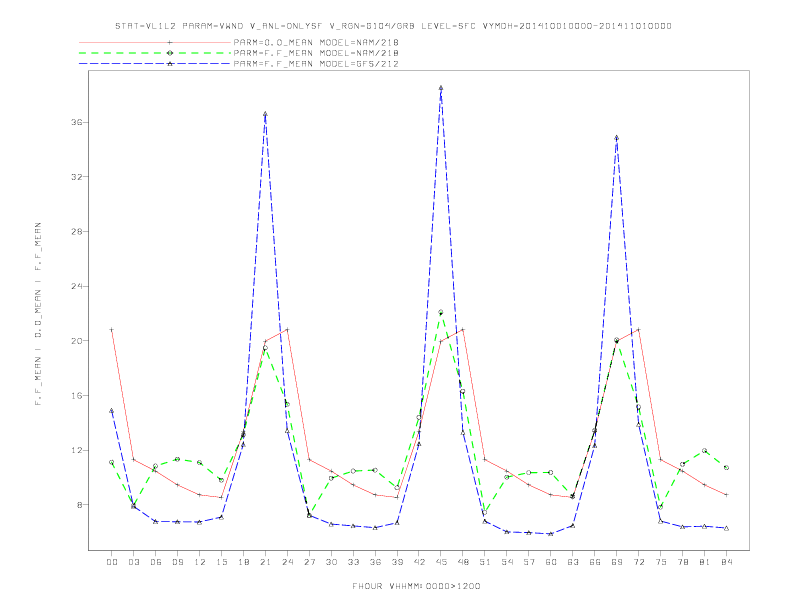Click the x-axis tick label 21
Screen dimensions: 792x612
pyautogui.click(x=265, y=562)
